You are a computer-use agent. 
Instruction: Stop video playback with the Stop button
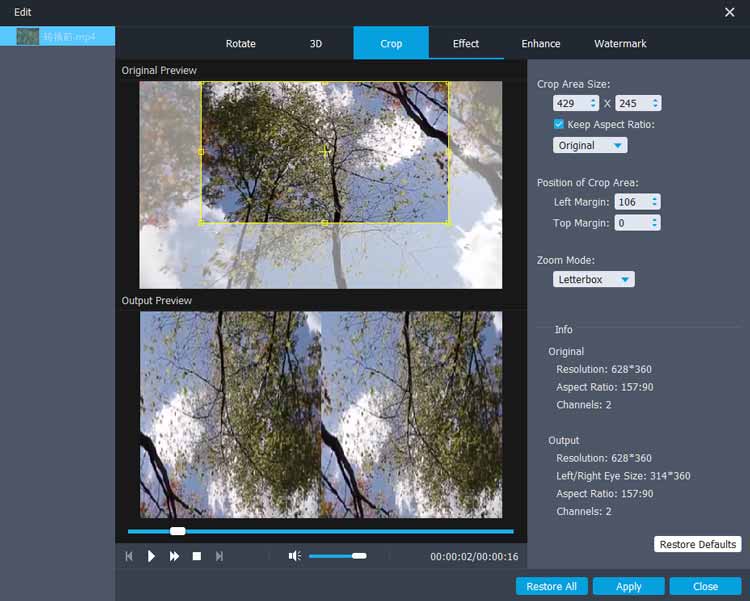pyautogui.click(x=197, y=556)
